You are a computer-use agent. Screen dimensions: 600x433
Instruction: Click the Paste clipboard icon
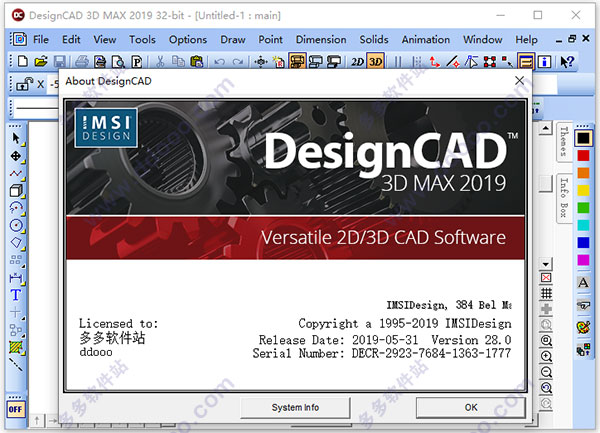pyautogui.click(x=197, y=61)
